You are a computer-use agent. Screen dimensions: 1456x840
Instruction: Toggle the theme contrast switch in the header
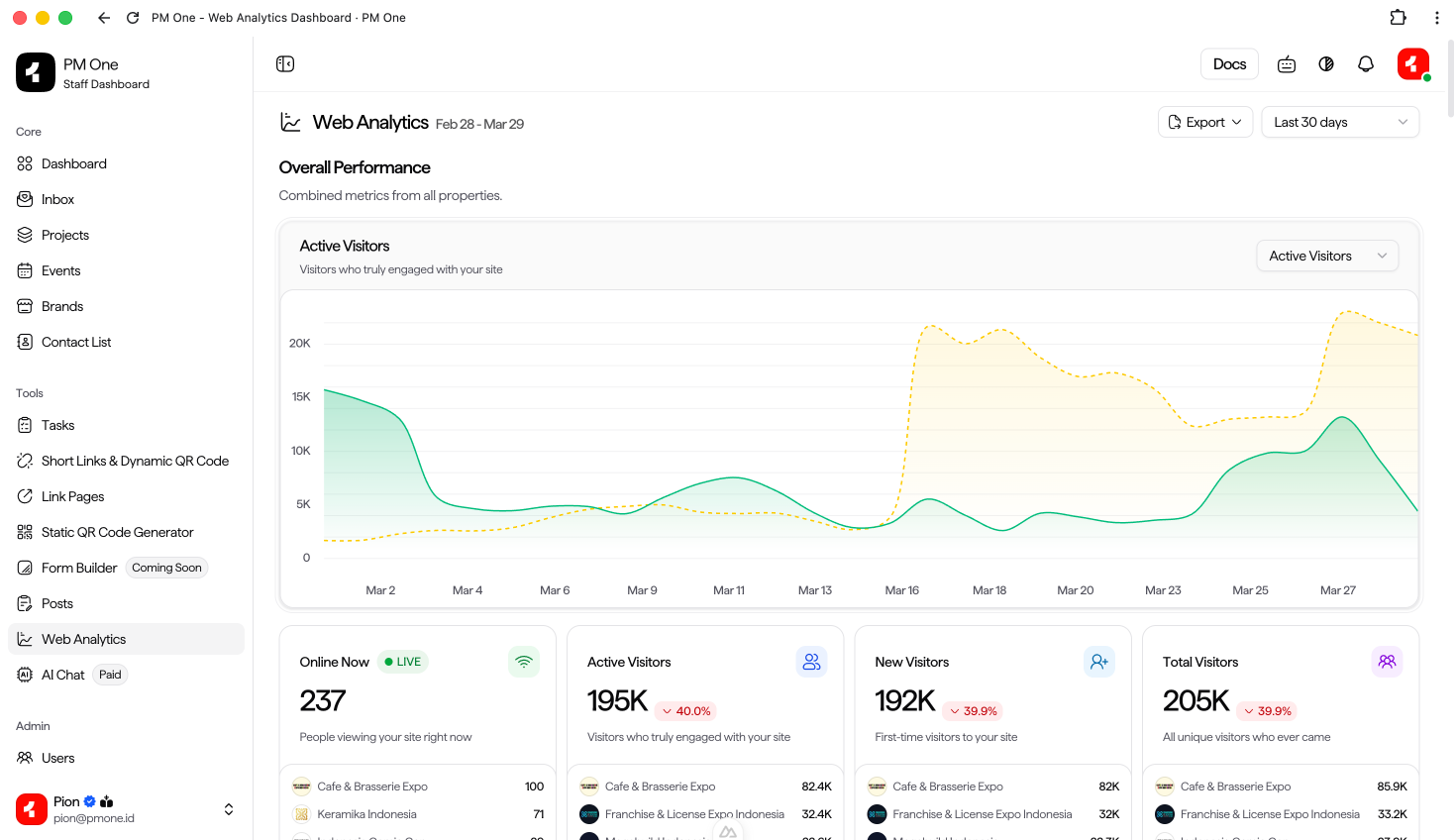[x=1326, y=63]
